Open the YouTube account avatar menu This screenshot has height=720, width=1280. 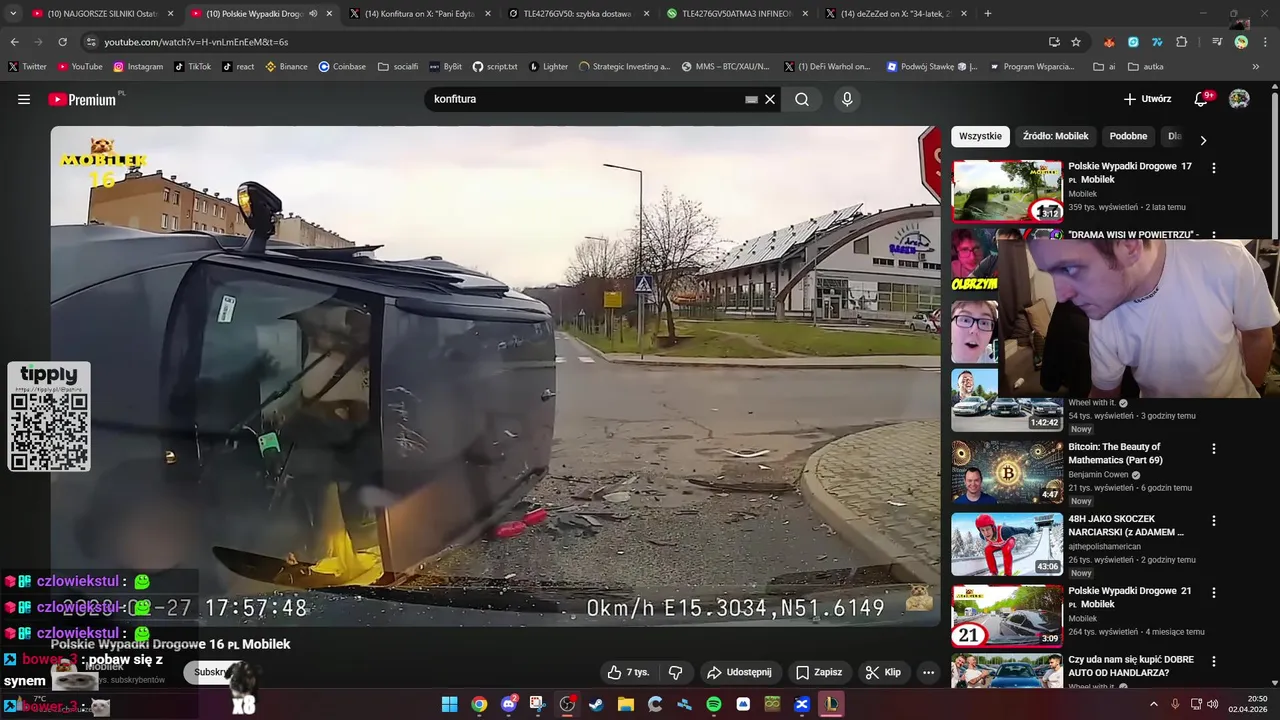pyautogui.click(x=1239, y=99)
